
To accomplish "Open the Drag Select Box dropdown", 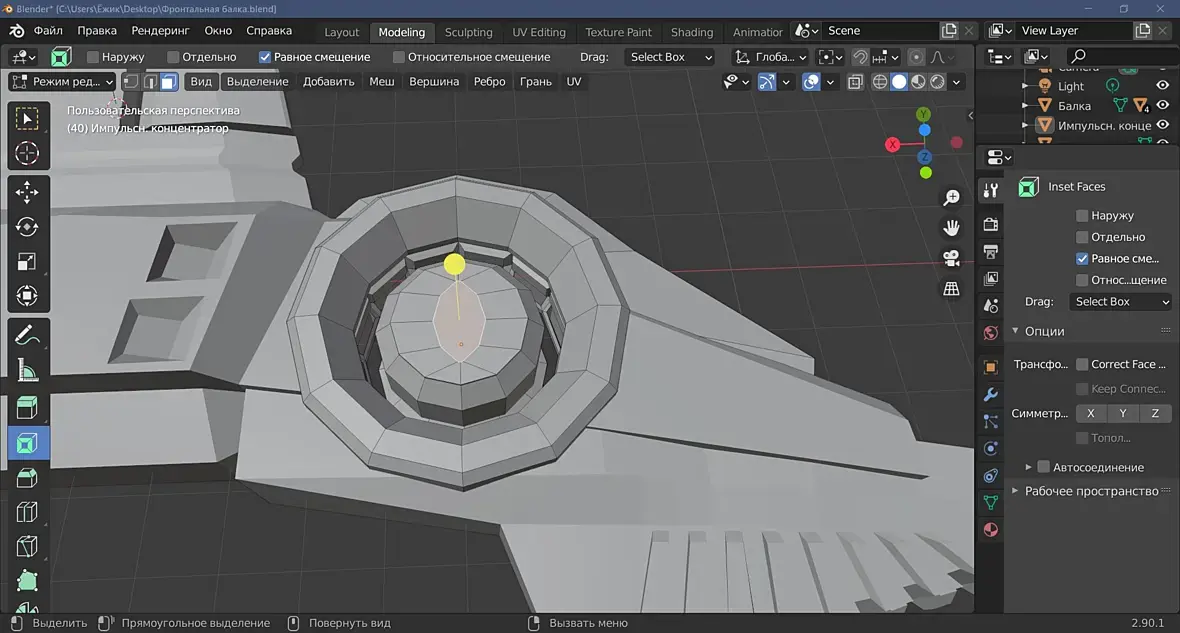I will [670, 57].
